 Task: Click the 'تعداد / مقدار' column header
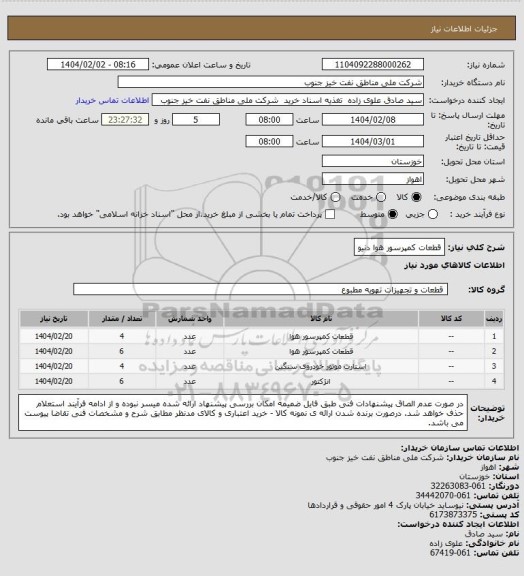point(122,319)
